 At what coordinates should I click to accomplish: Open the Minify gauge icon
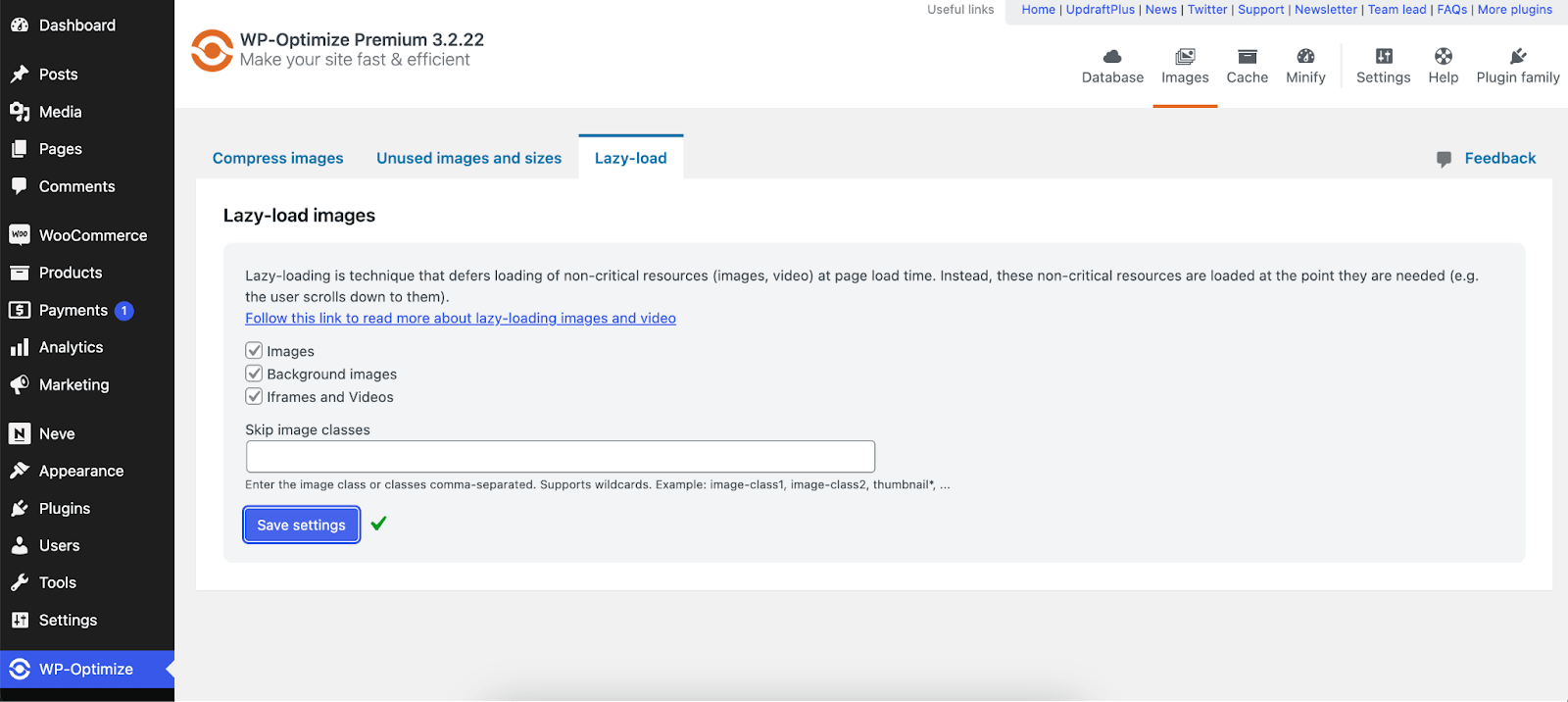coord(1305,57)
